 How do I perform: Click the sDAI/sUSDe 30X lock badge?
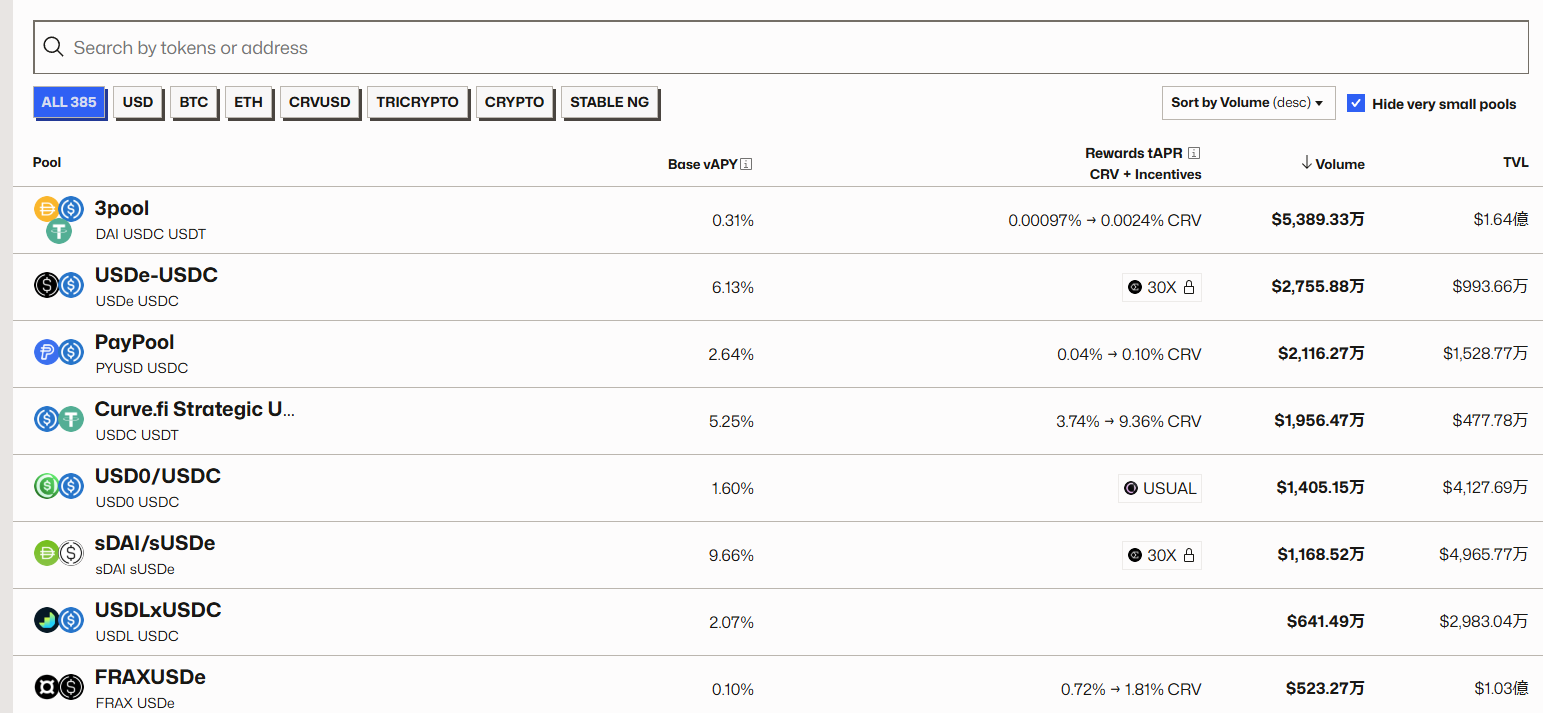tap(1161, 555)
